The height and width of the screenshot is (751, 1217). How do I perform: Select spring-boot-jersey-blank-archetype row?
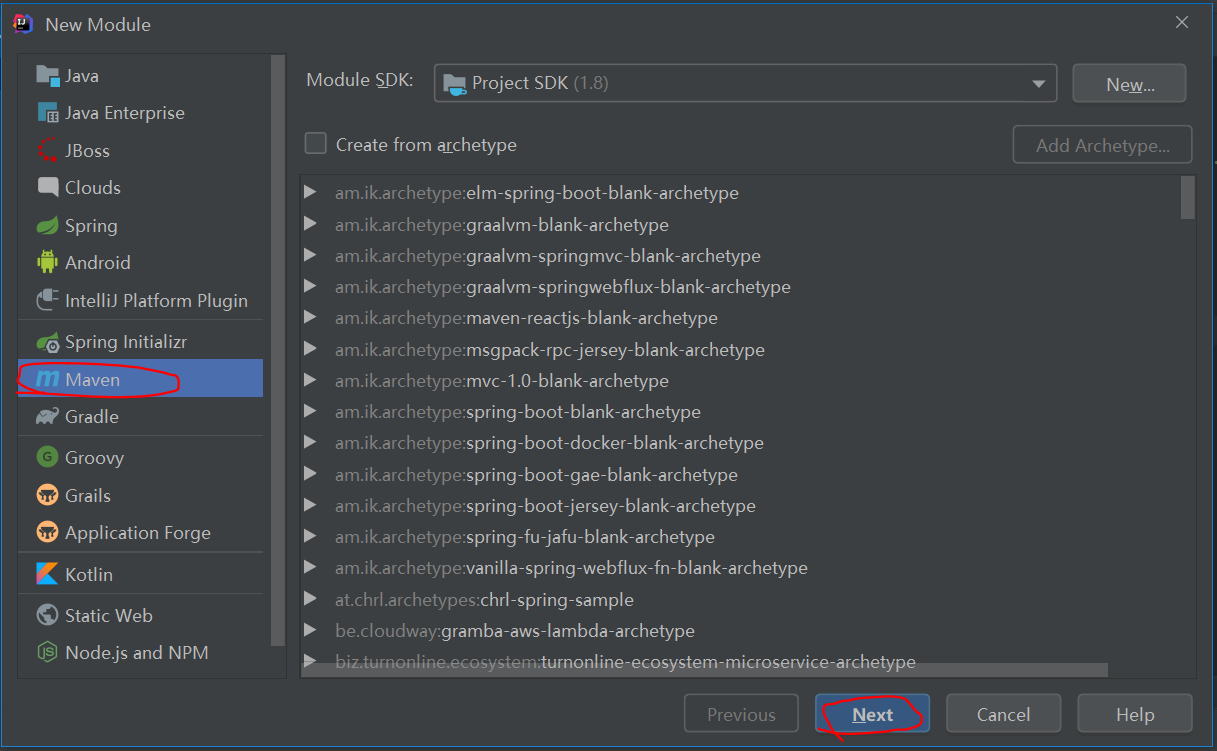point(740,505)
